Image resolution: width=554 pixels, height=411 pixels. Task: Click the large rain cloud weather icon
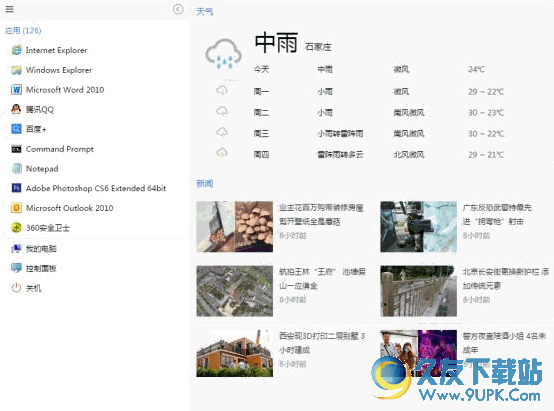224,54
